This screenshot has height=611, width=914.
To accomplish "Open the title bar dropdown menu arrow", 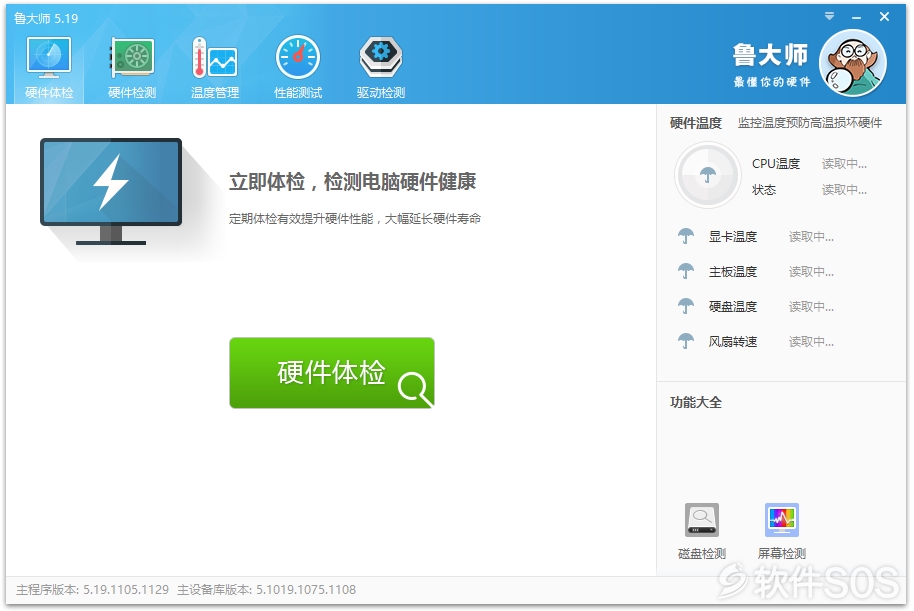I will pyautogui.click(x=829, y=16).
